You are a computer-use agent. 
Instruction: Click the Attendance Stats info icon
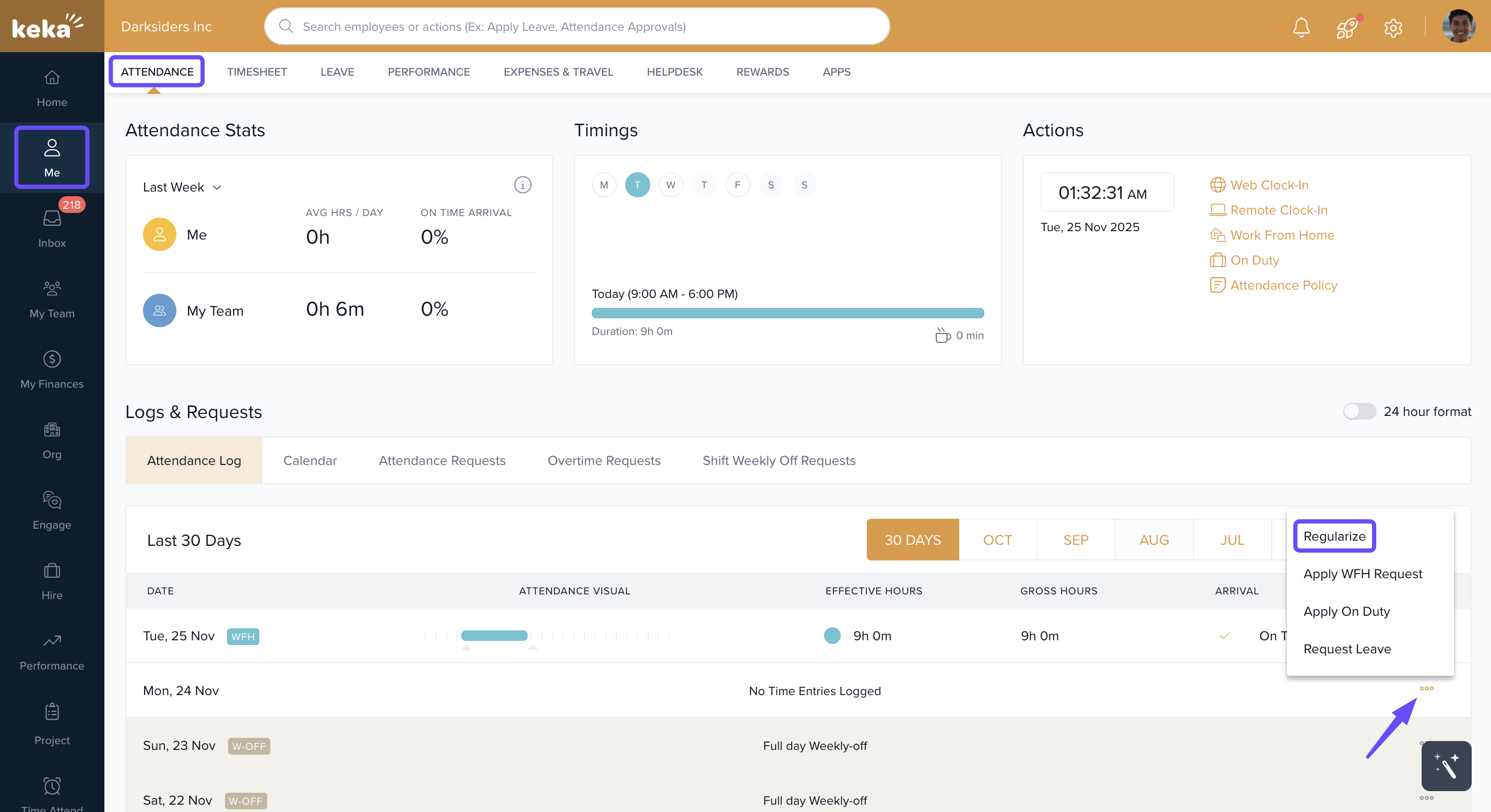pyautogui.click(x=522, y=185)
